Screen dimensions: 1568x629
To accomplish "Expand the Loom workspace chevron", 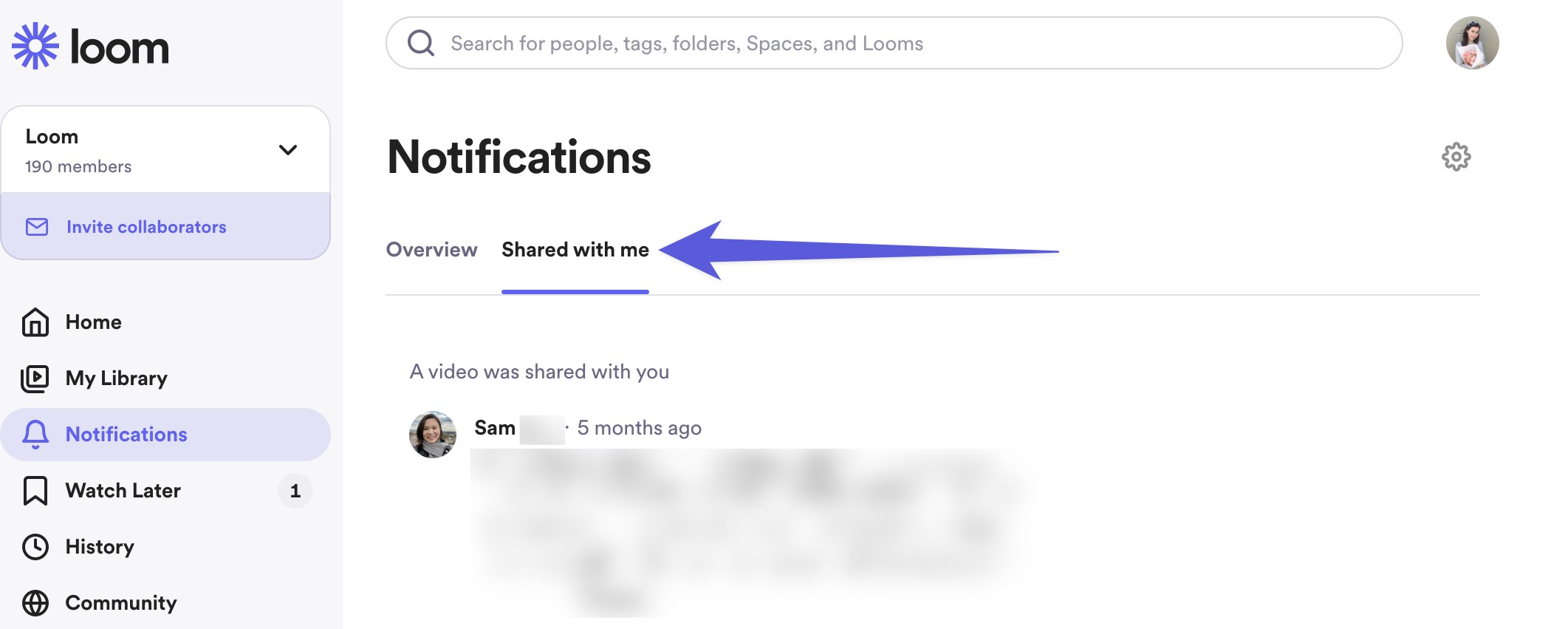I will pyautogui.click(x=288, y=150).
